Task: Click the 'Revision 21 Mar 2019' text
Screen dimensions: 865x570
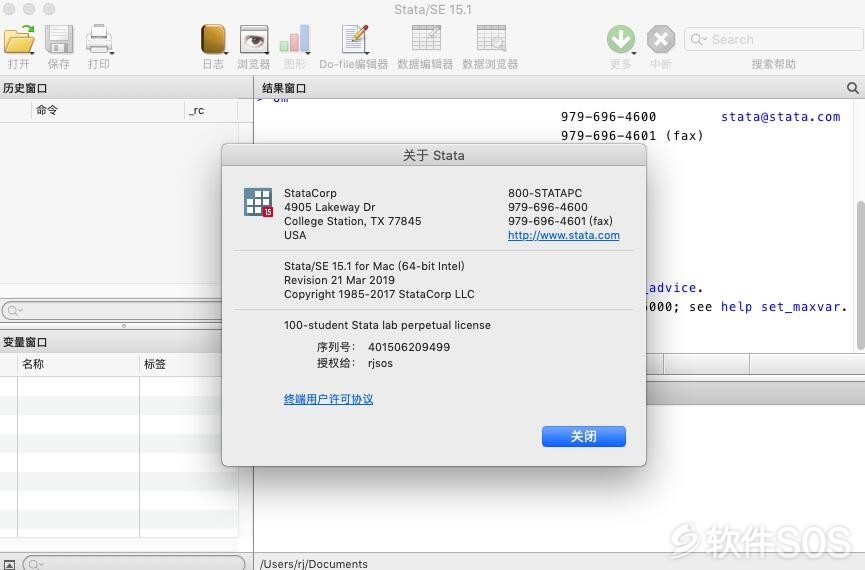Action: pos(339,280)
